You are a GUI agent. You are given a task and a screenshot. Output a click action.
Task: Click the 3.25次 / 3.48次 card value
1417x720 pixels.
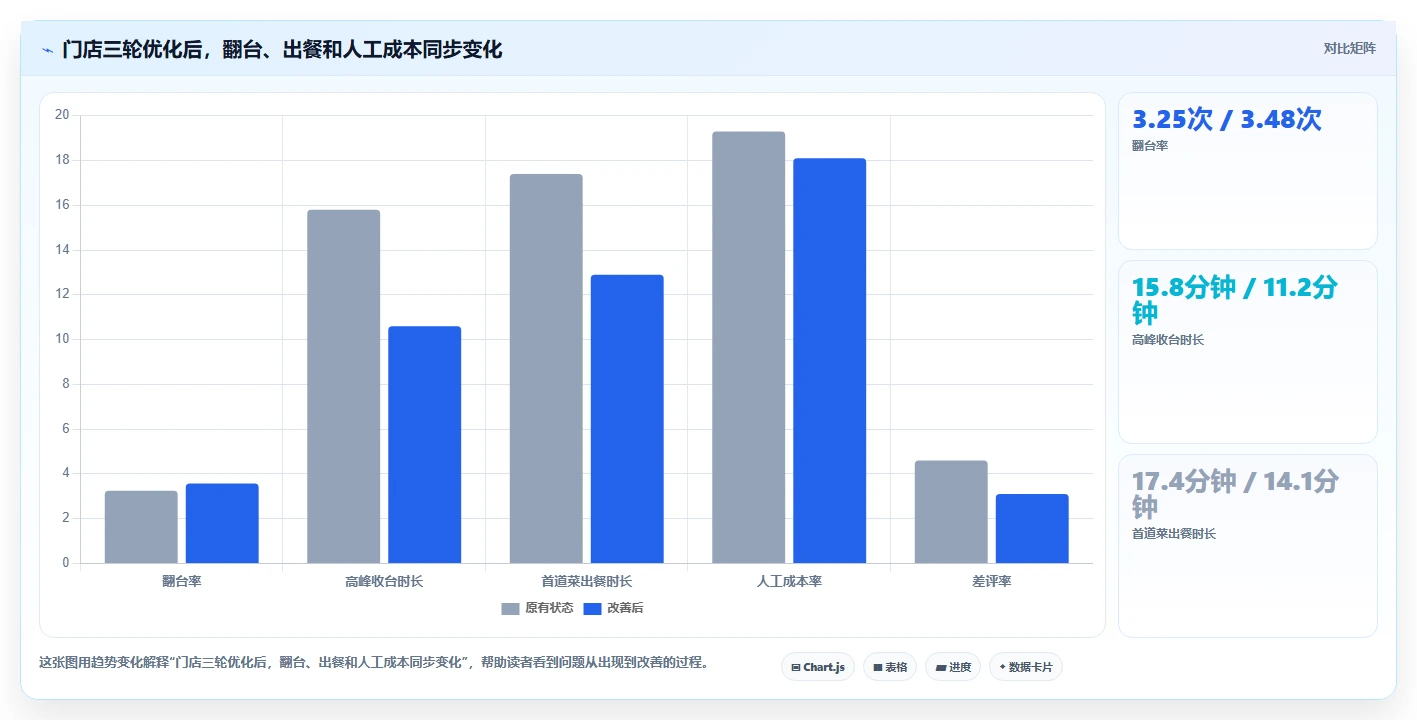1227,119
